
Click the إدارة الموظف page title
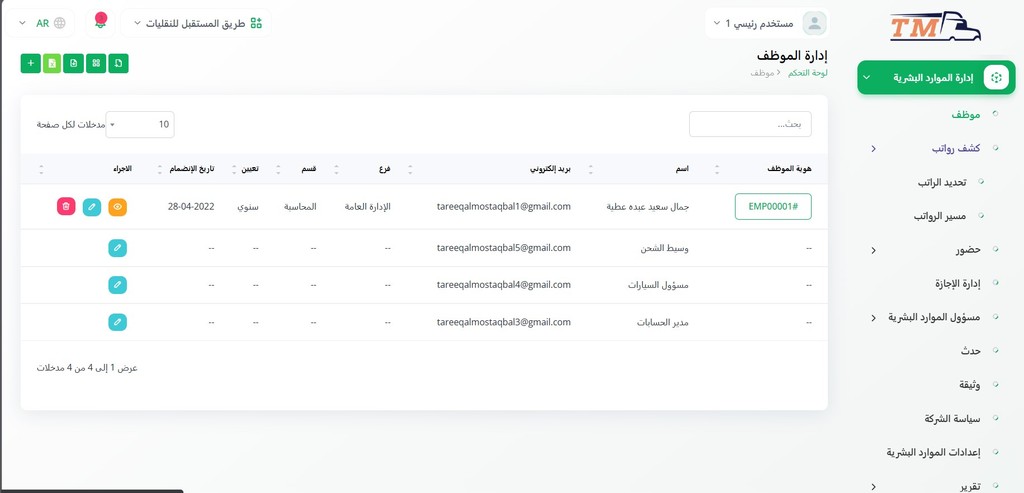(792, 55)
